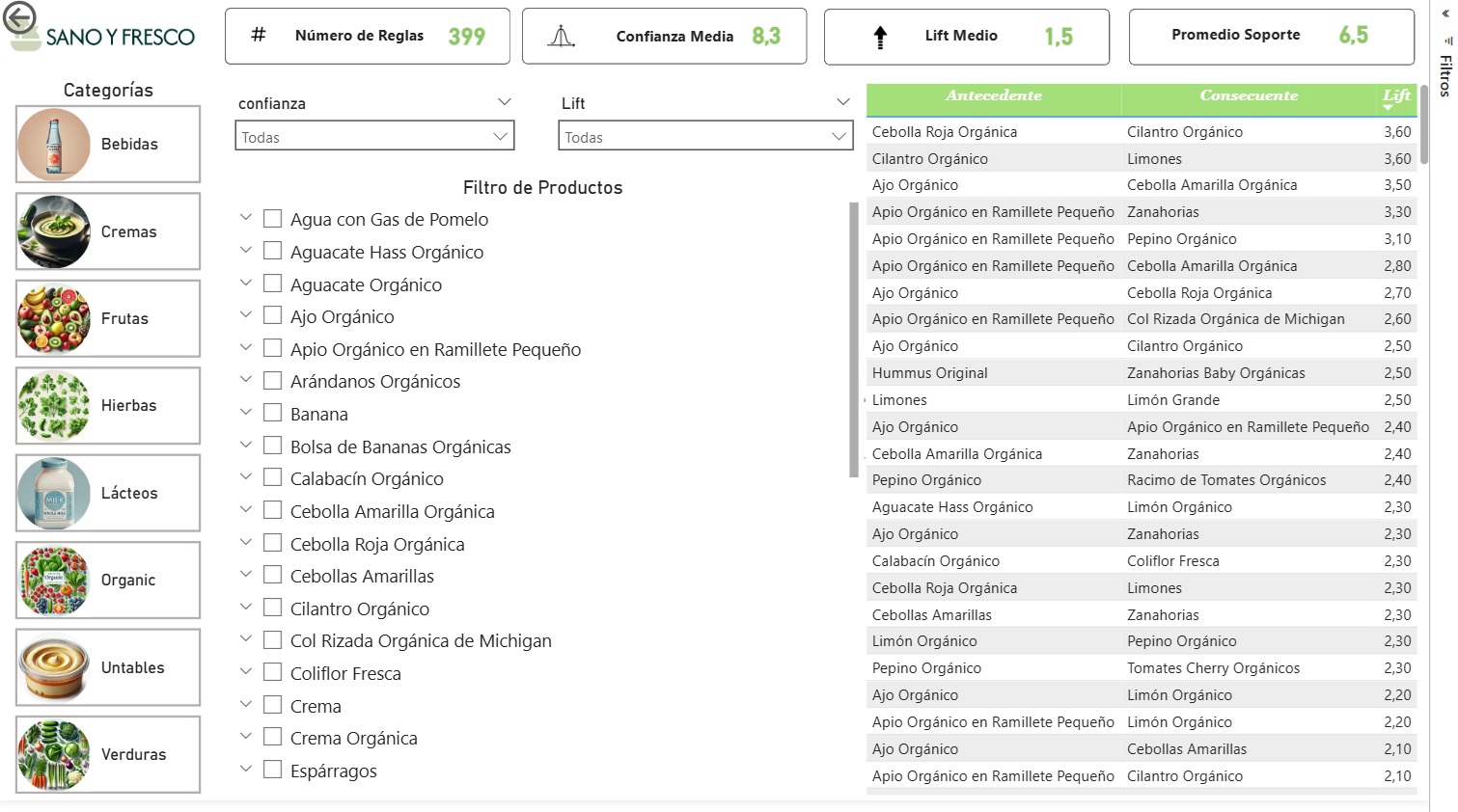Sort by the Consecuente column header
This screenshot has width=1458, height=812.
[x=1249, y=95]
